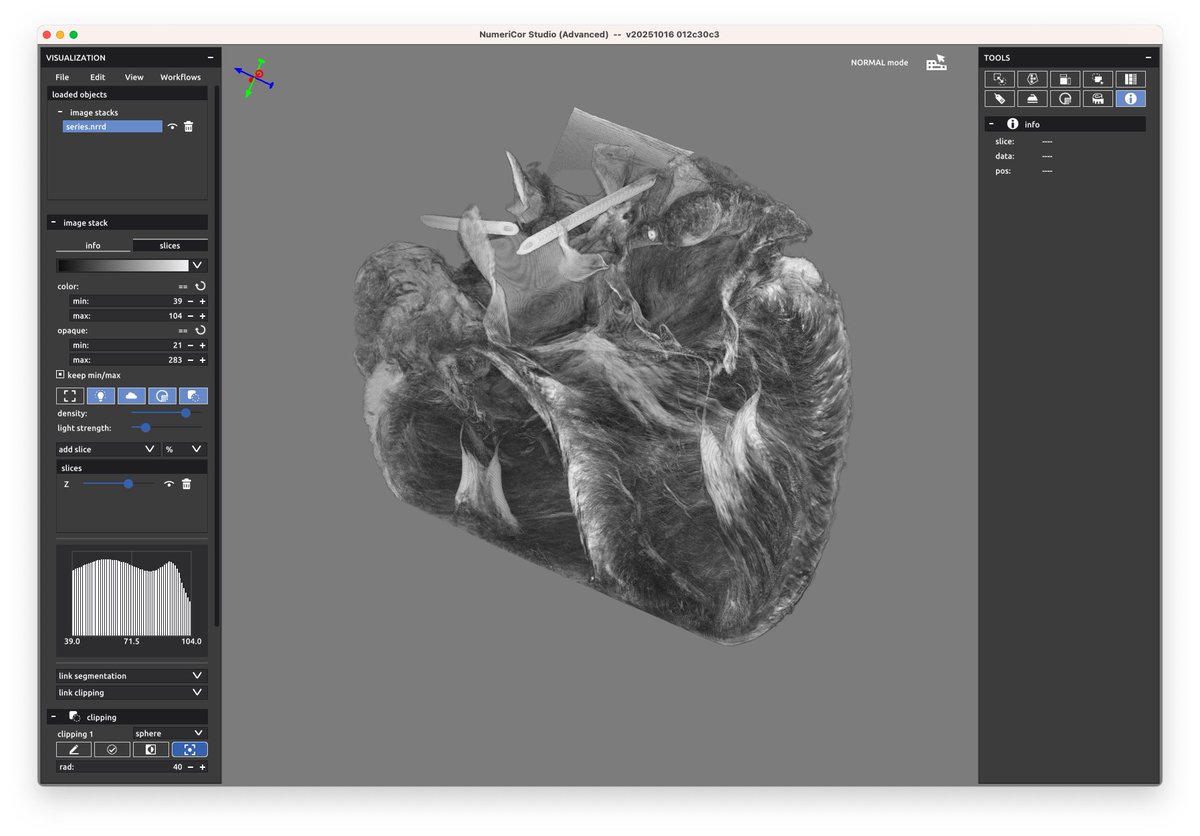The image size is (1200, 836).
Task: Toggle the cloud volume rendering button
Action: pyautogui.click(x=132, y=396)
